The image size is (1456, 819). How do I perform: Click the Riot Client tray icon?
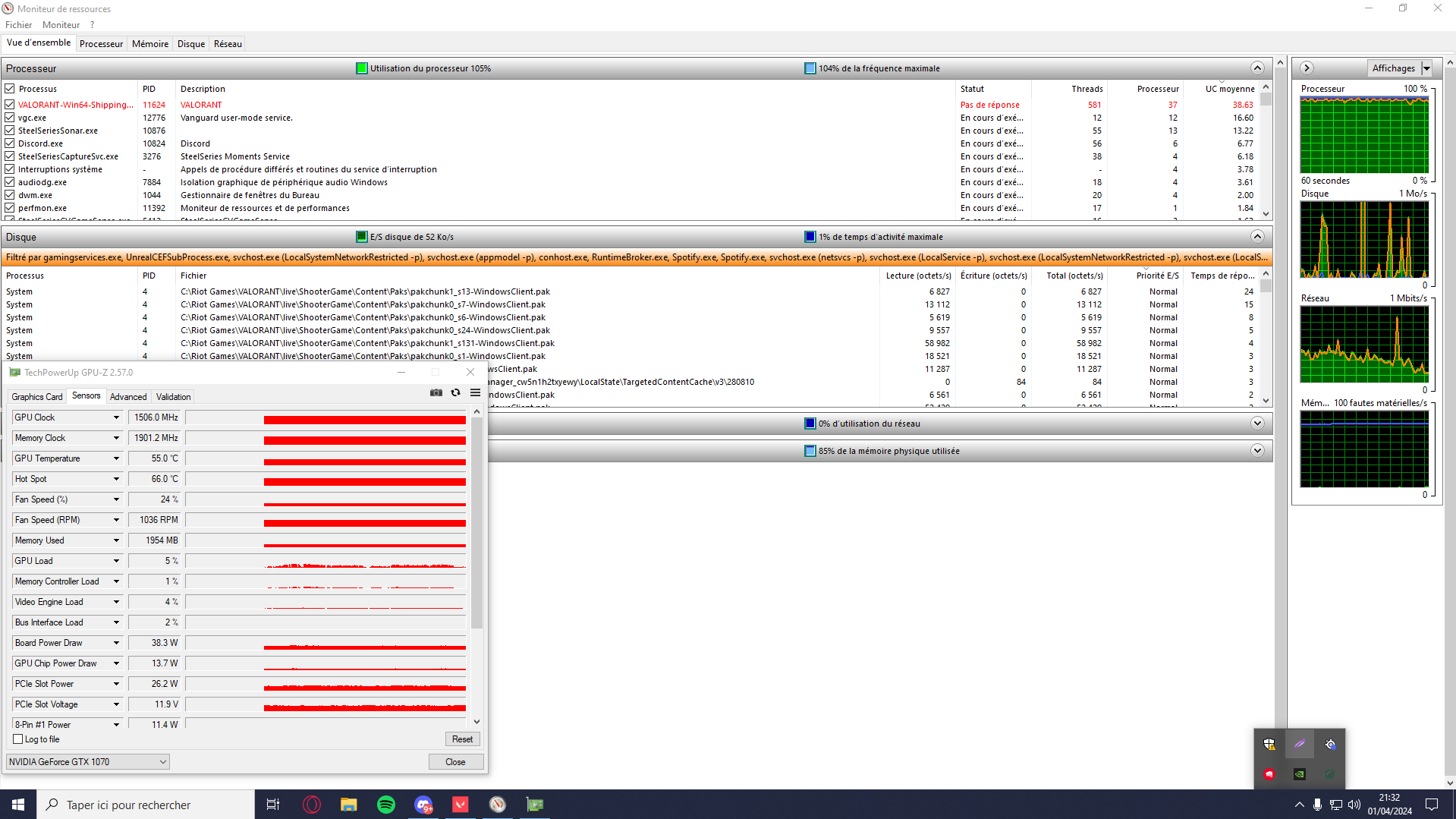click(x=1269, y=774)
